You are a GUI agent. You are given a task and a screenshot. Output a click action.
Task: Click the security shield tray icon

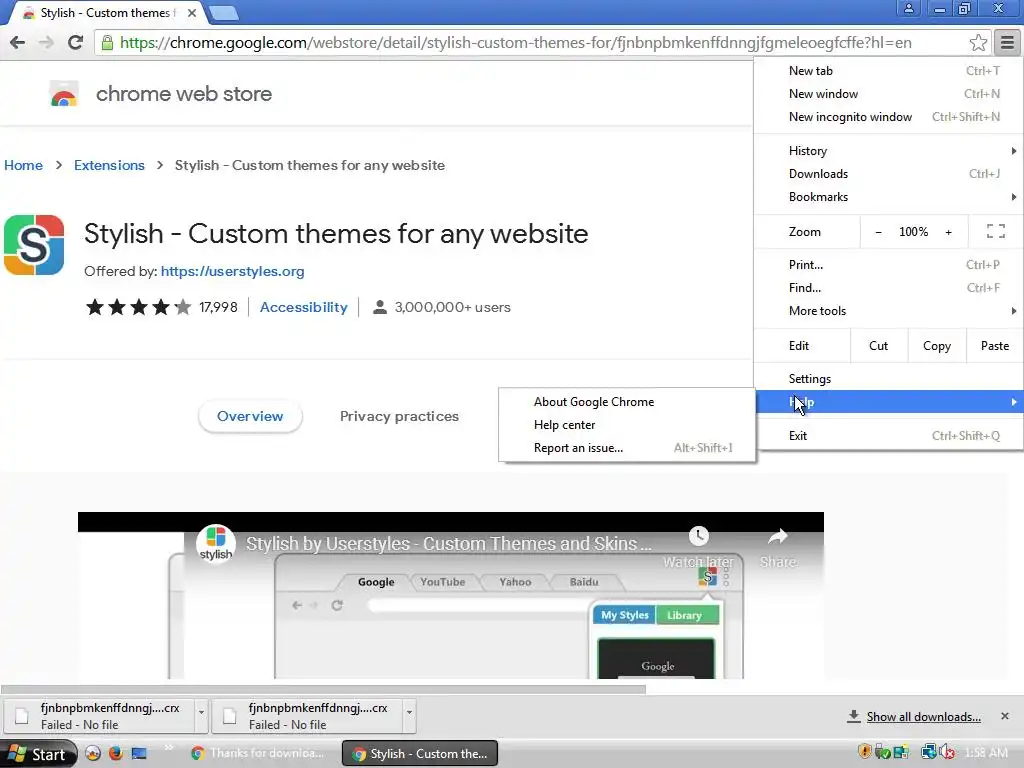click(x=864, y=752)
